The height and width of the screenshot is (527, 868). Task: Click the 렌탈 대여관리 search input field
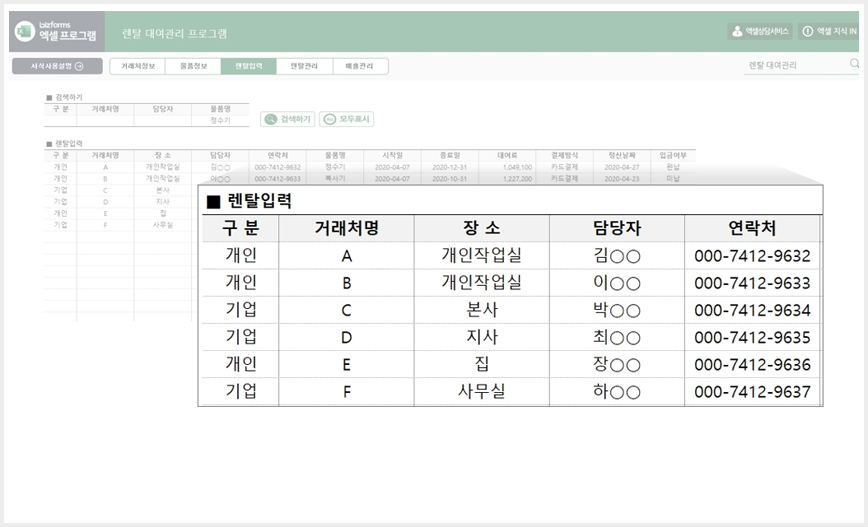796,65
